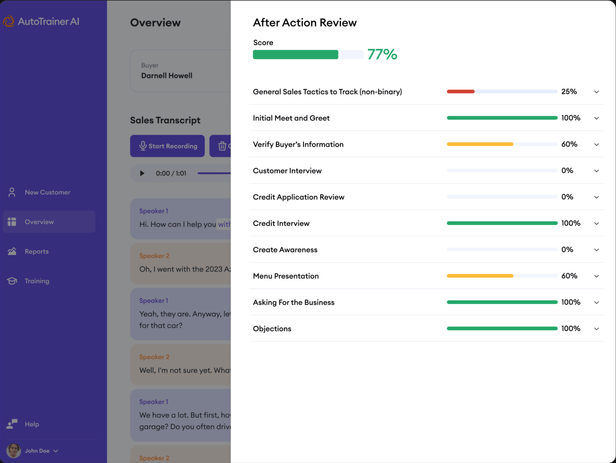Play the sales transcript audio

[x=142, y=173]
